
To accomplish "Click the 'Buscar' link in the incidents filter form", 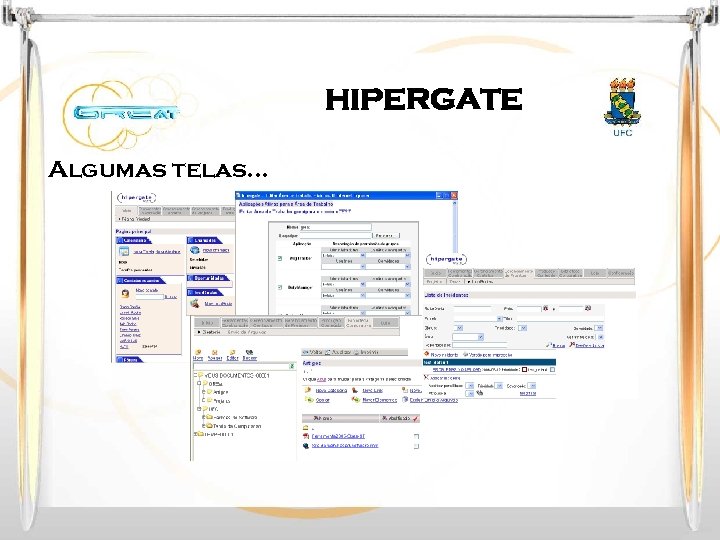I will 558,345.
